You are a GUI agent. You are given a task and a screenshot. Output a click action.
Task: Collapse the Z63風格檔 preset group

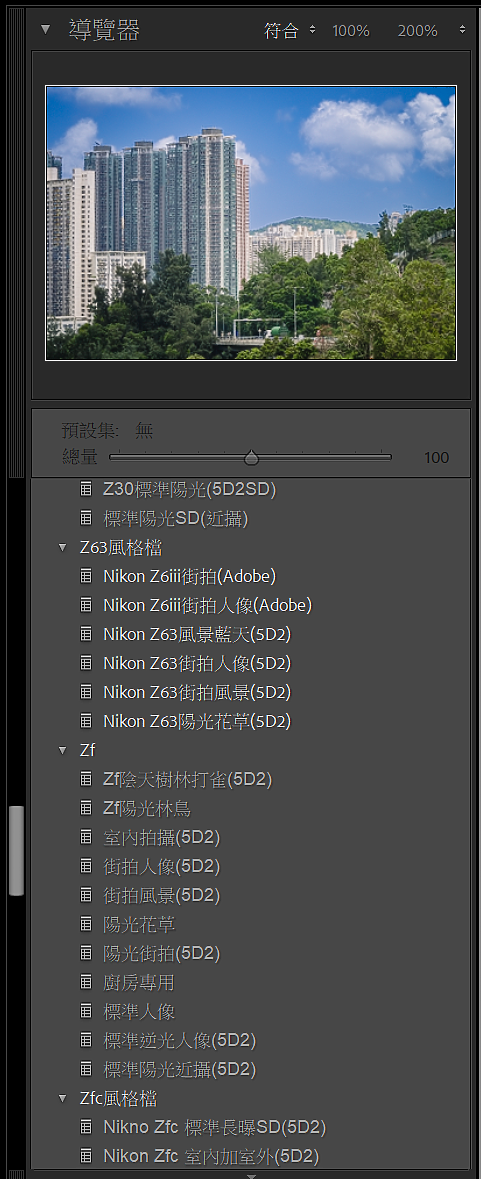coord(63,548)
